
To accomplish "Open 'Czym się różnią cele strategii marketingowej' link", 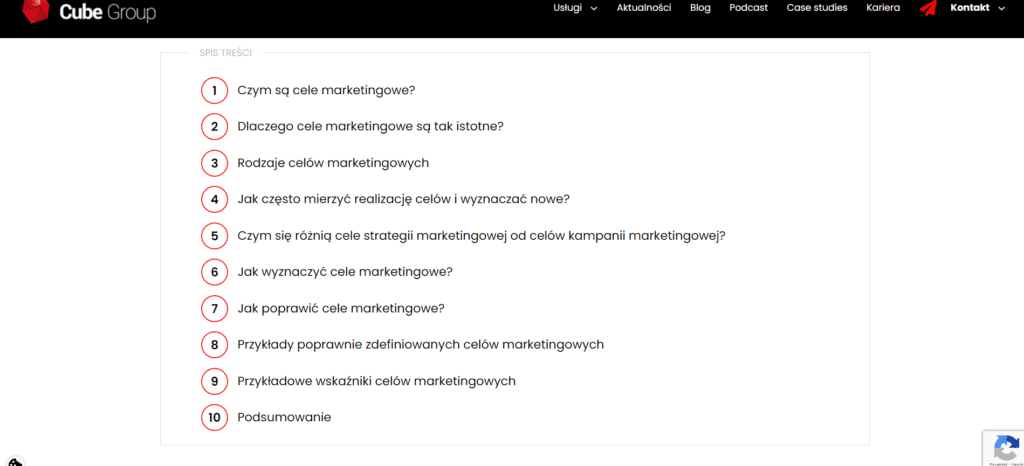I will click(x=482, y=236).
